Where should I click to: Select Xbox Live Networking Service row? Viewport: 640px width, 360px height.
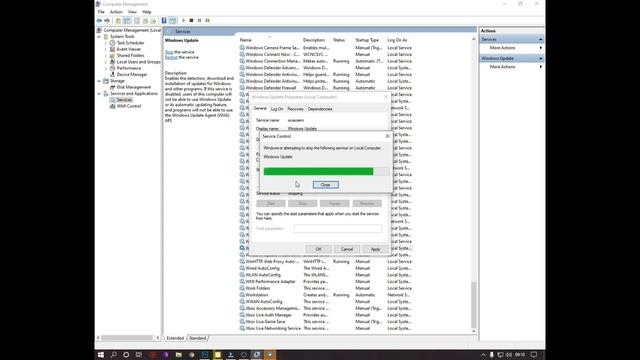tap(325, 328)
